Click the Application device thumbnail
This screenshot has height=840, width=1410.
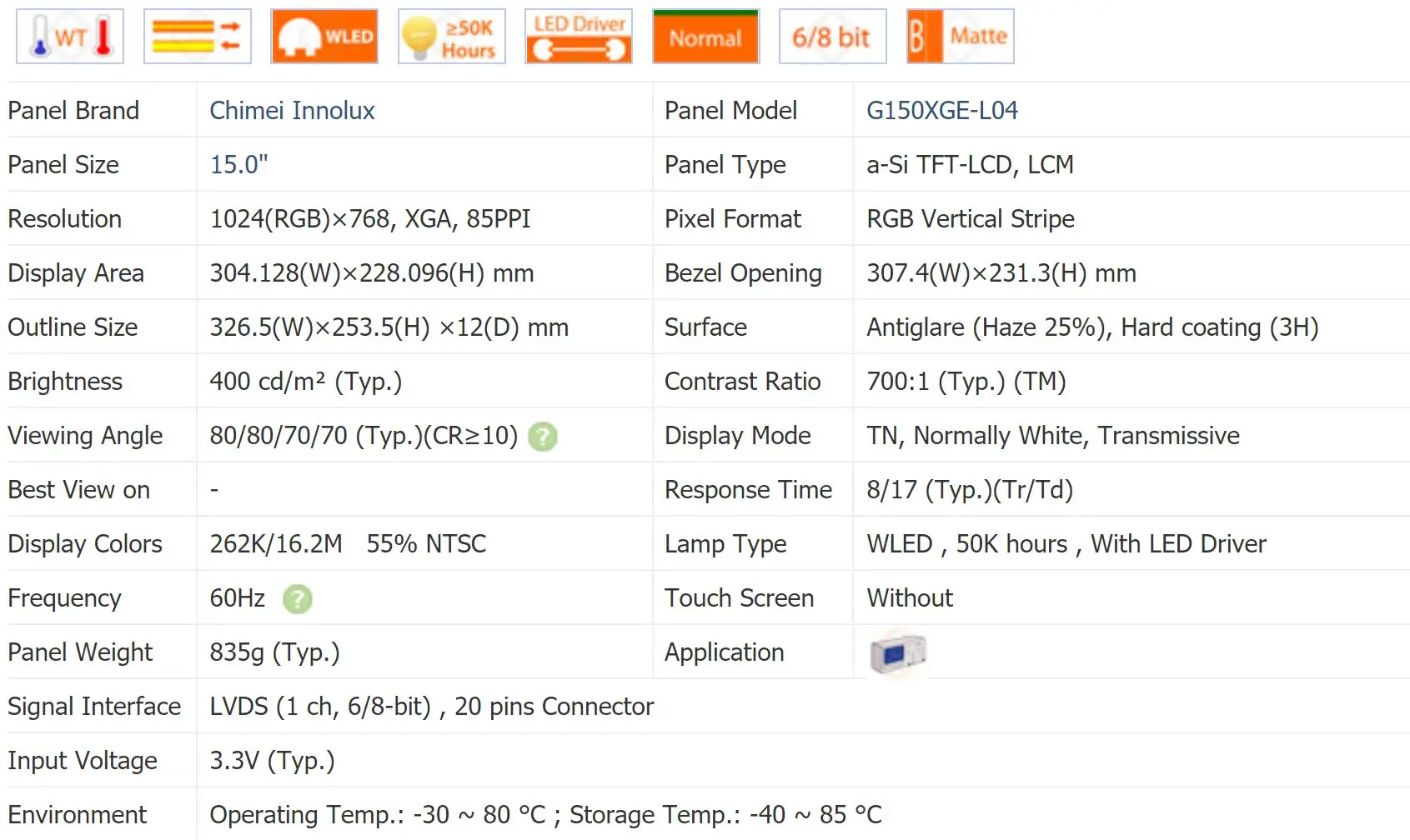pos(898,653)
